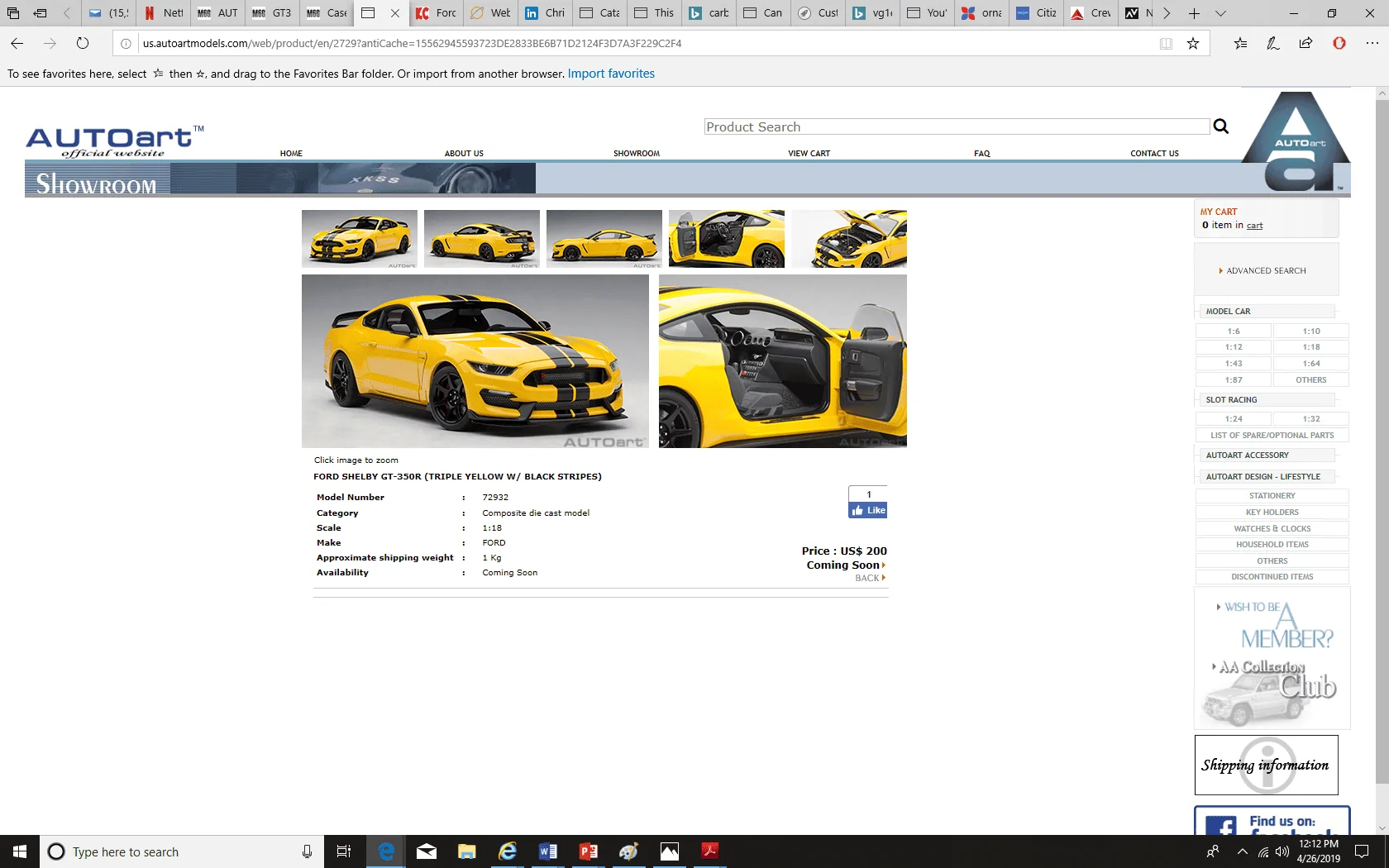
Task: Open ADVANCED SEARCH link
Action: 1266,271
